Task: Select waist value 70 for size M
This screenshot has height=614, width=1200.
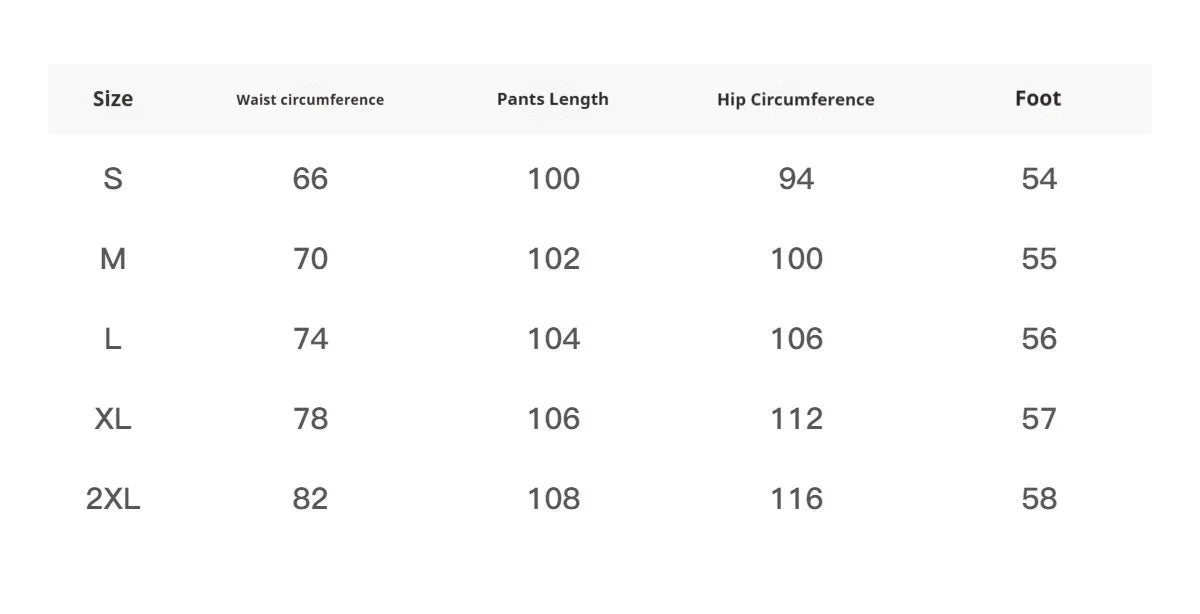Action: (310, 259)
